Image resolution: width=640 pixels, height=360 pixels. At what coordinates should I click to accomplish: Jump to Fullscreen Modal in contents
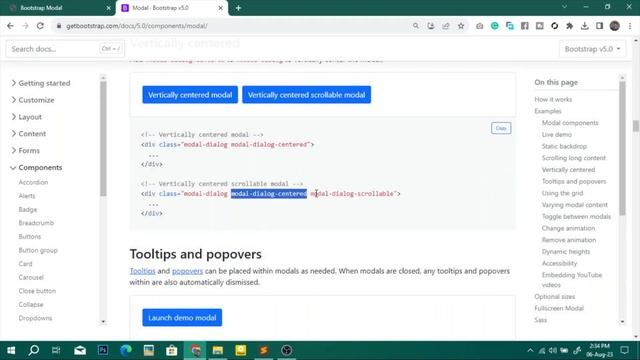pos(559,309)
